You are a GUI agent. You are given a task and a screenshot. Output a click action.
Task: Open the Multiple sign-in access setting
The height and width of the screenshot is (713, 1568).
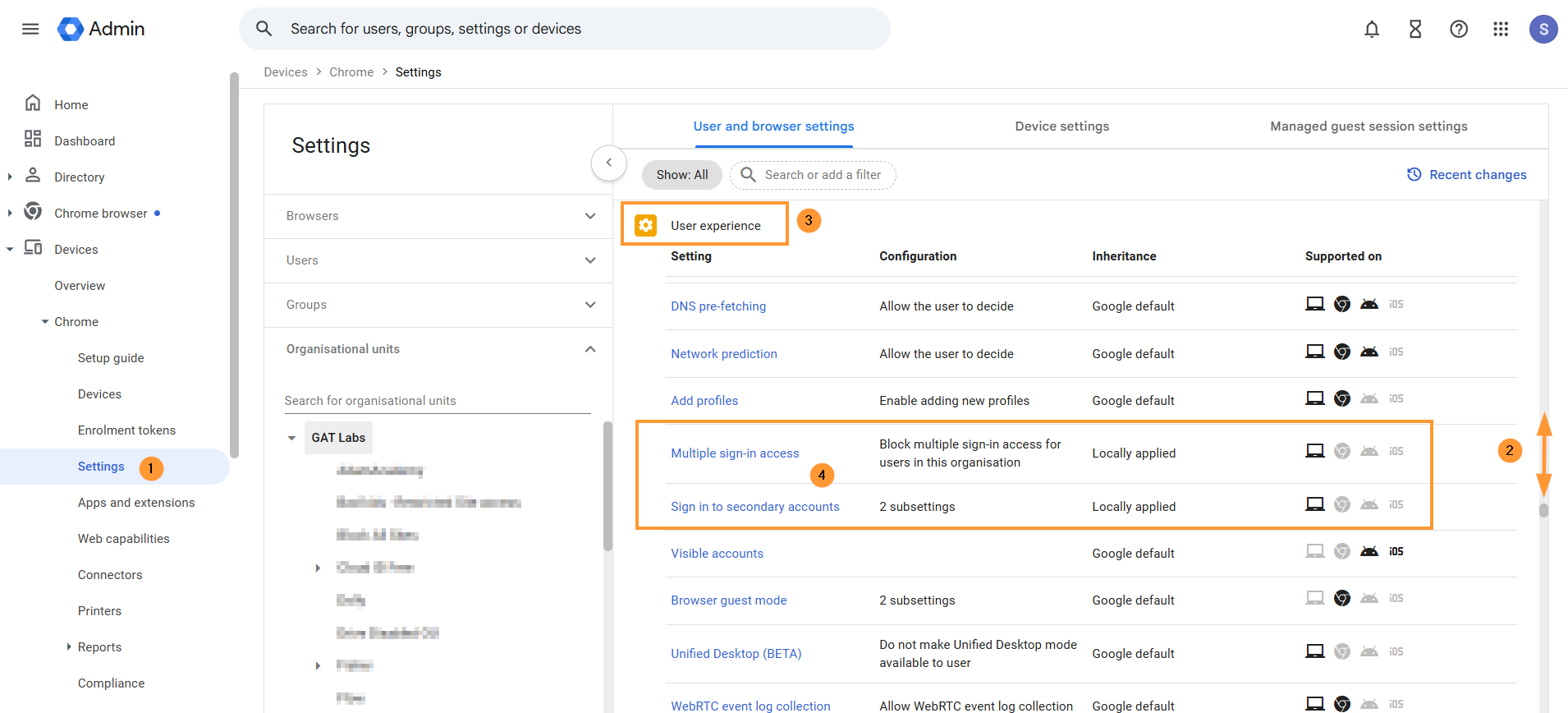[x=735, y=453]
